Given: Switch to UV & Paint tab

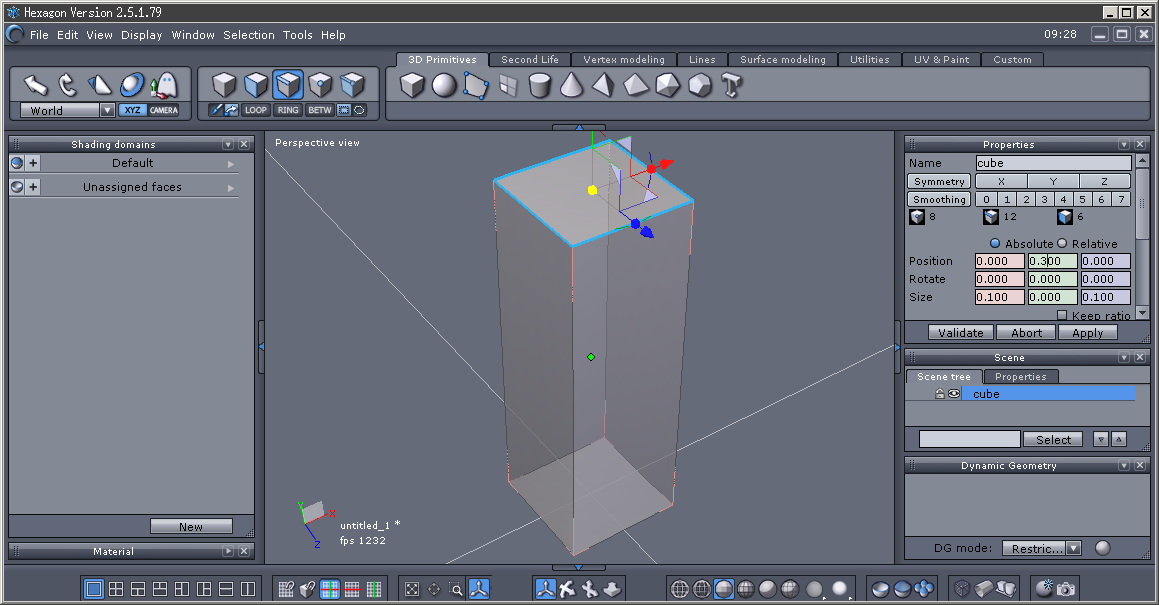Looking at the screenshot, I should pos(941,59).
